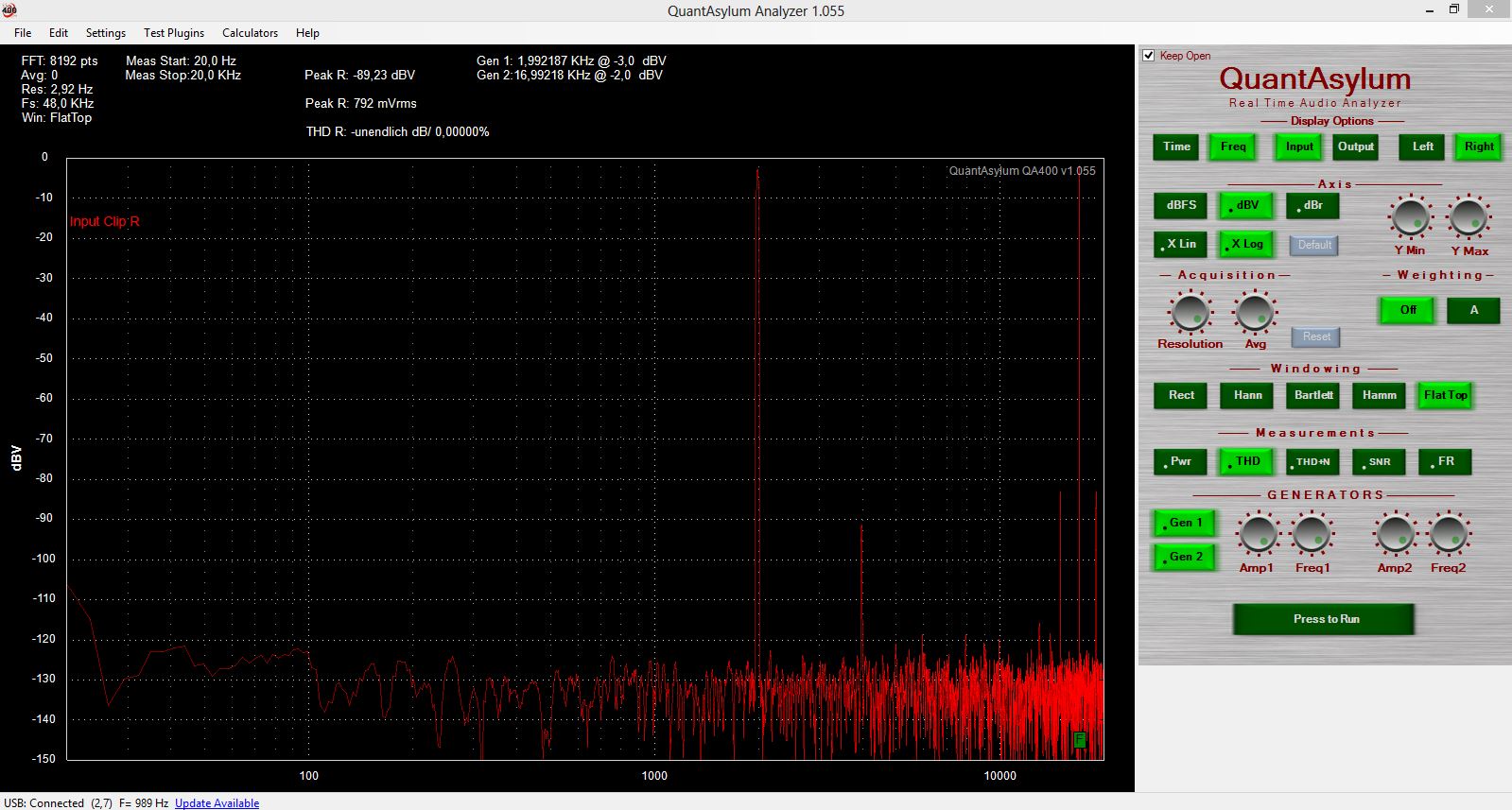Viewport: 1512px width, 810px height.
Task: Toggle the Pwr measurement
Action: pos(1180,461)
